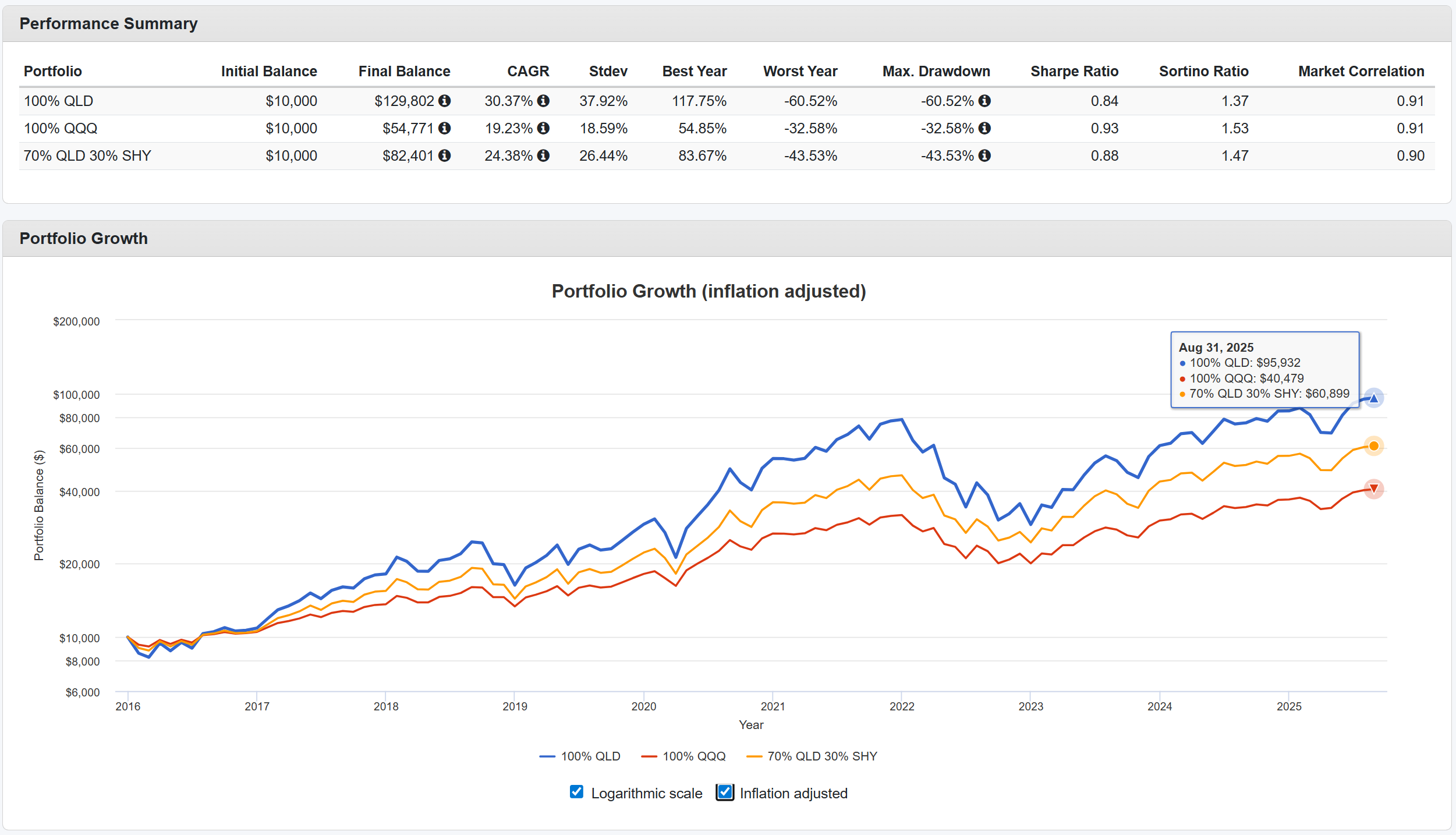Click info icon beside -32.58% max drawdown
The height and width of the screenshot is (835, 1456).
984,128
